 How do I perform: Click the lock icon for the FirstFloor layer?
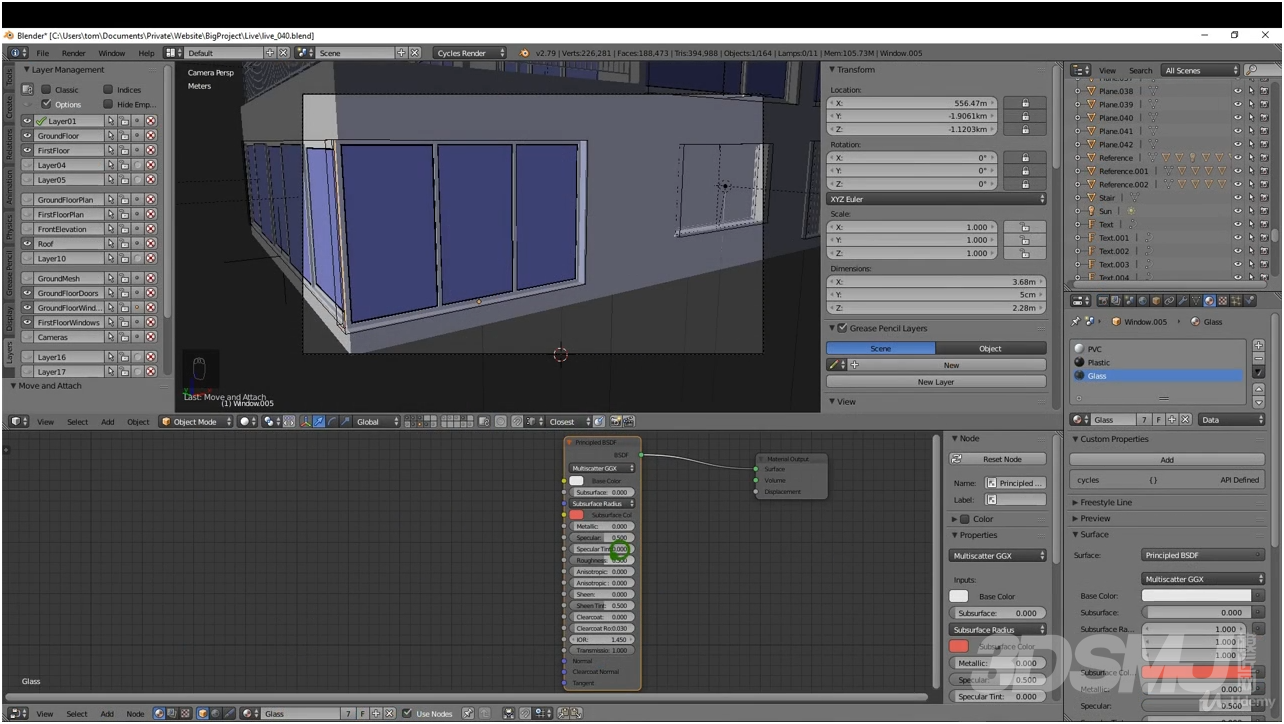click(124, 150)
